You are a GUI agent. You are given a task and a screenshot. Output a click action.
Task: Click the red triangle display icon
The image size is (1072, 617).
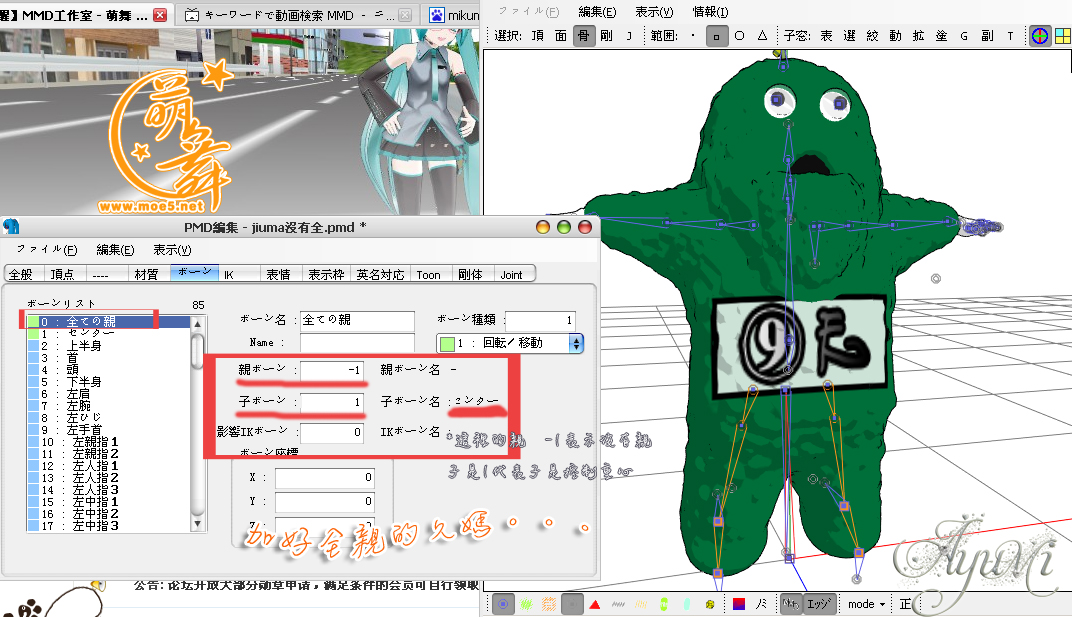[595, 605]
